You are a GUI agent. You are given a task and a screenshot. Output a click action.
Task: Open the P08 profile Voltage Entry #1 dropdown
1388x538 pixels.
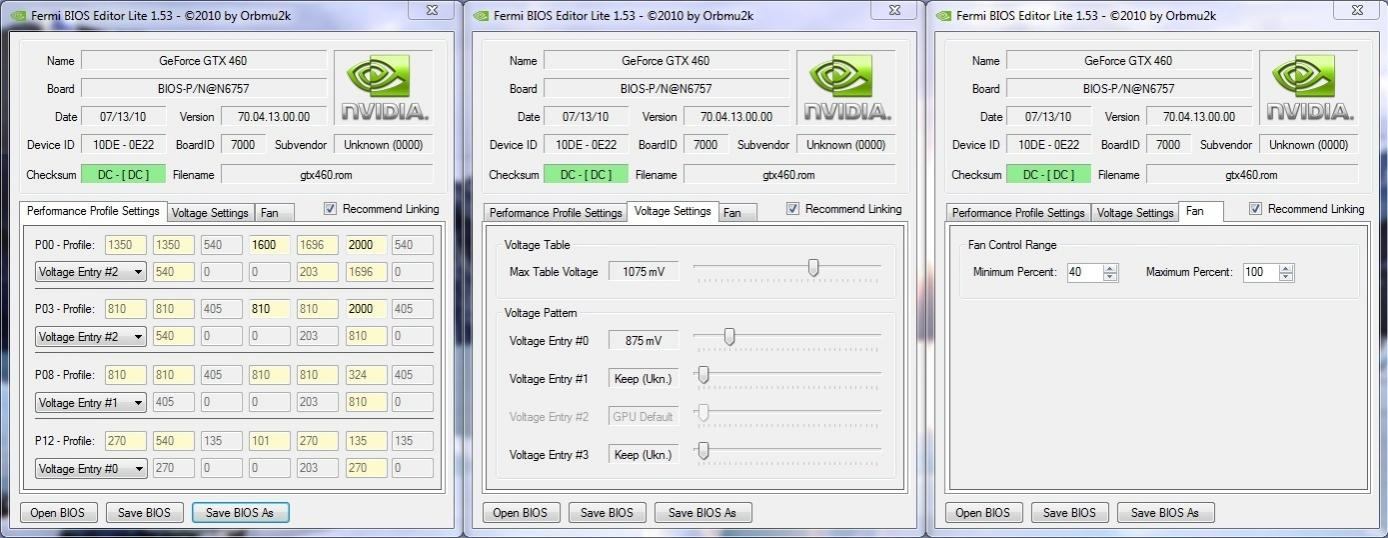(x=90, y=403)
